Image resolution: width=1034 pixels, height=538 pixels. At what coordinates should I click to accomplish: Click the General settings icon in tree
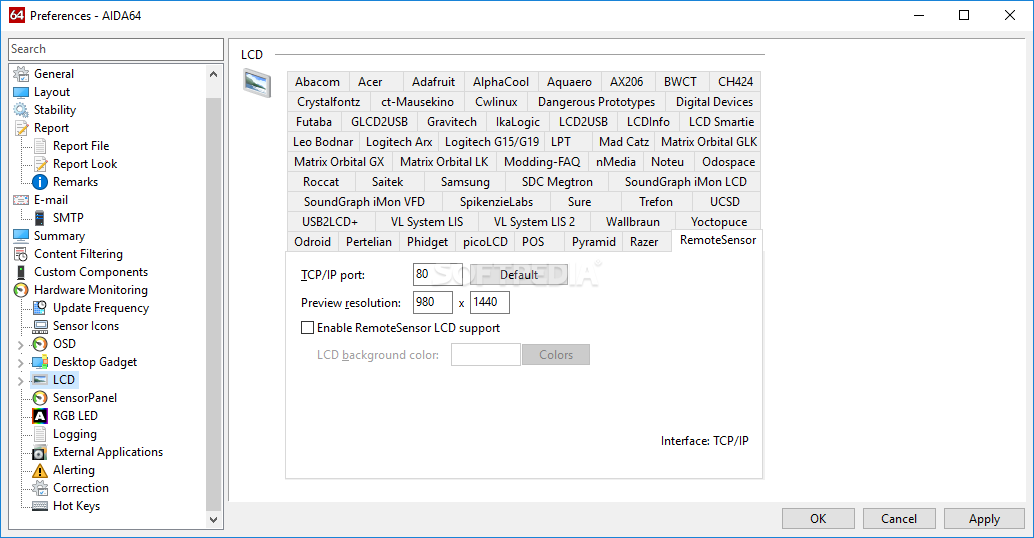point(21,74)
